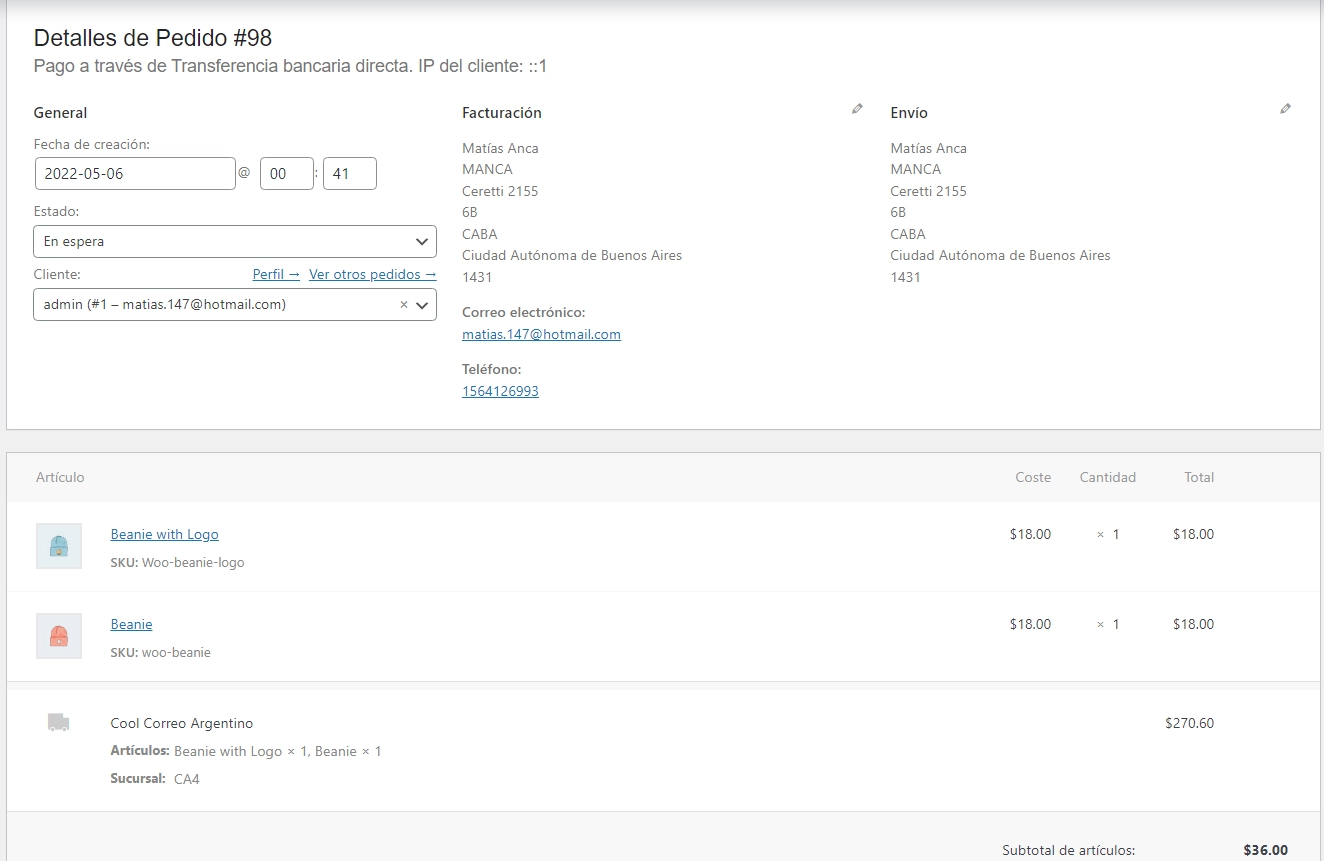Open the Estado dropdown
The height and width of the screenshot is (861, 1324).
pos(235,241)
